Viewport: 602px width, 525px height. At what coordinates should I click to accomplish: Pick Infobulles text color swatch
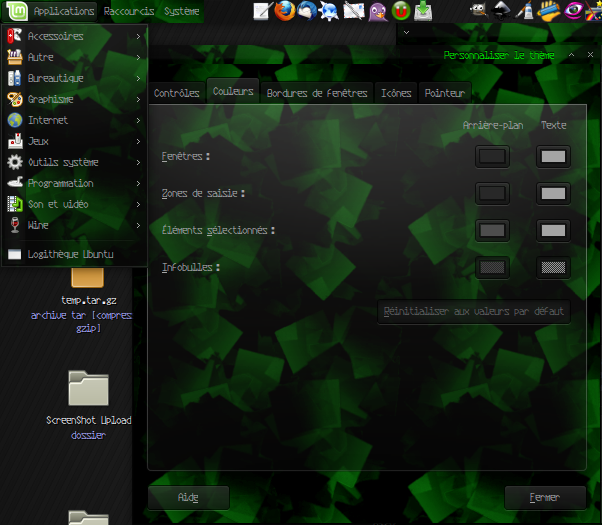click(553, 267)
